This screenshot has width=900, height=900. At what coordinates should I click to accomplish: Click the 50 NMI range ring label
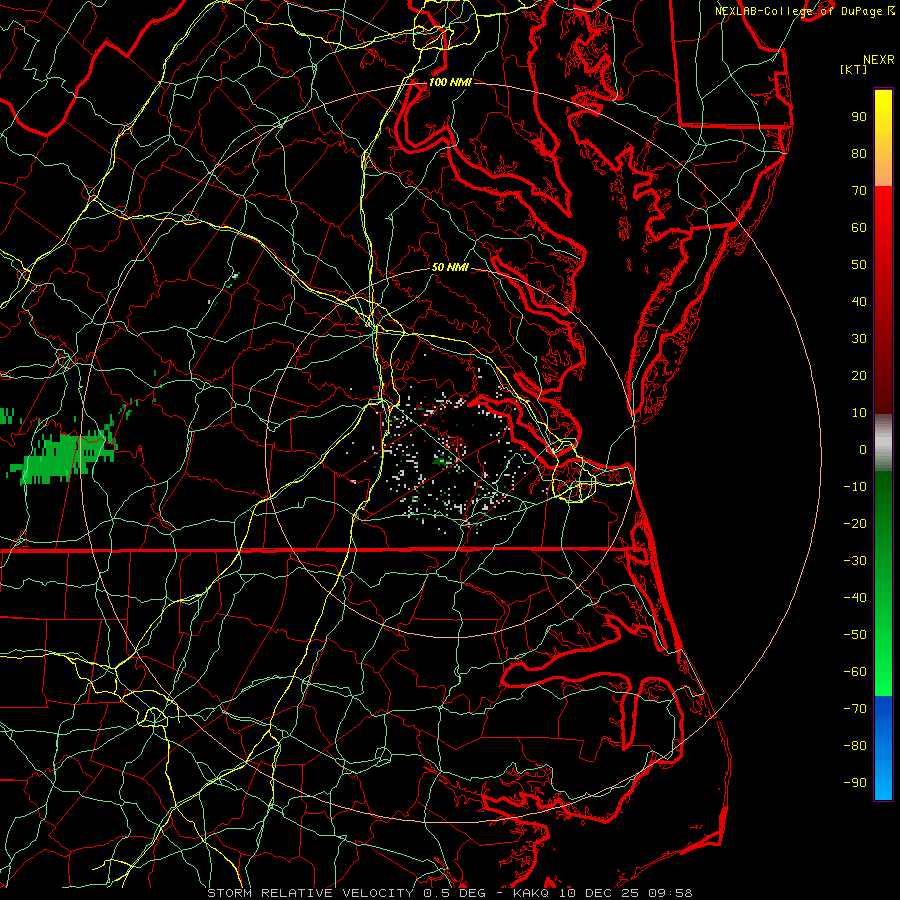tap(450, 267)
